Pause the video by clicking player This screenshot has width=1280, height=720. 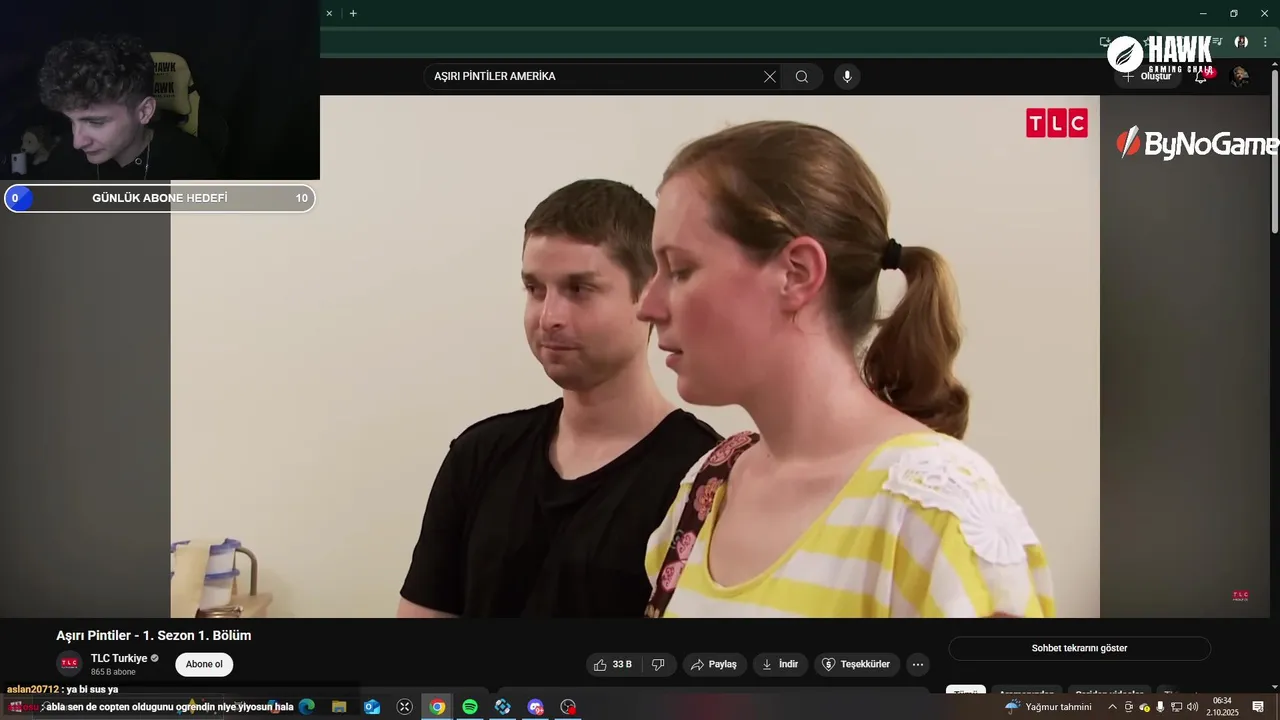tap(635, 356)
